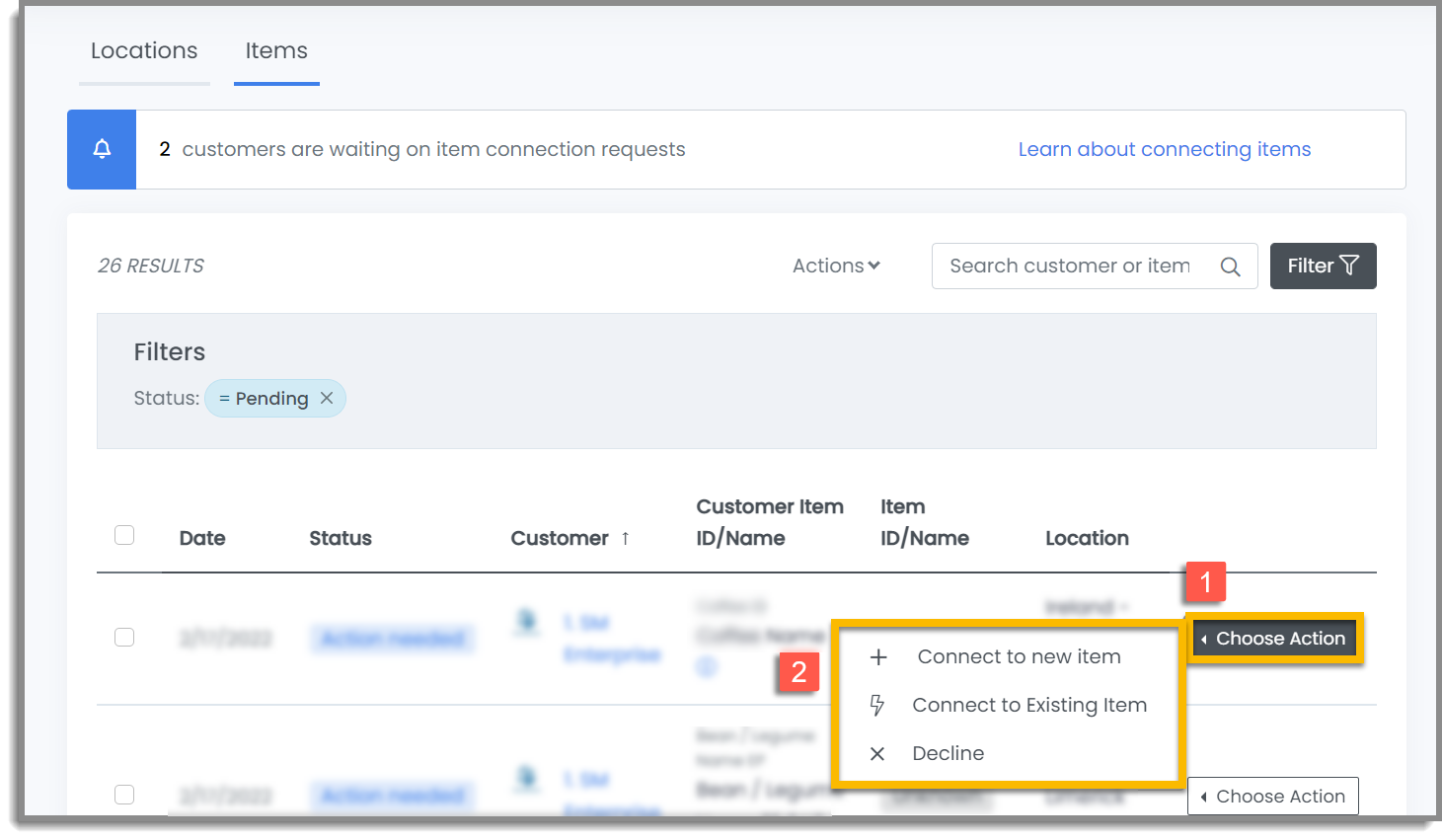Click Customer Item ID/Name column header
The width and height of the screenshot is (1442, 840).
tap(770, 522)
